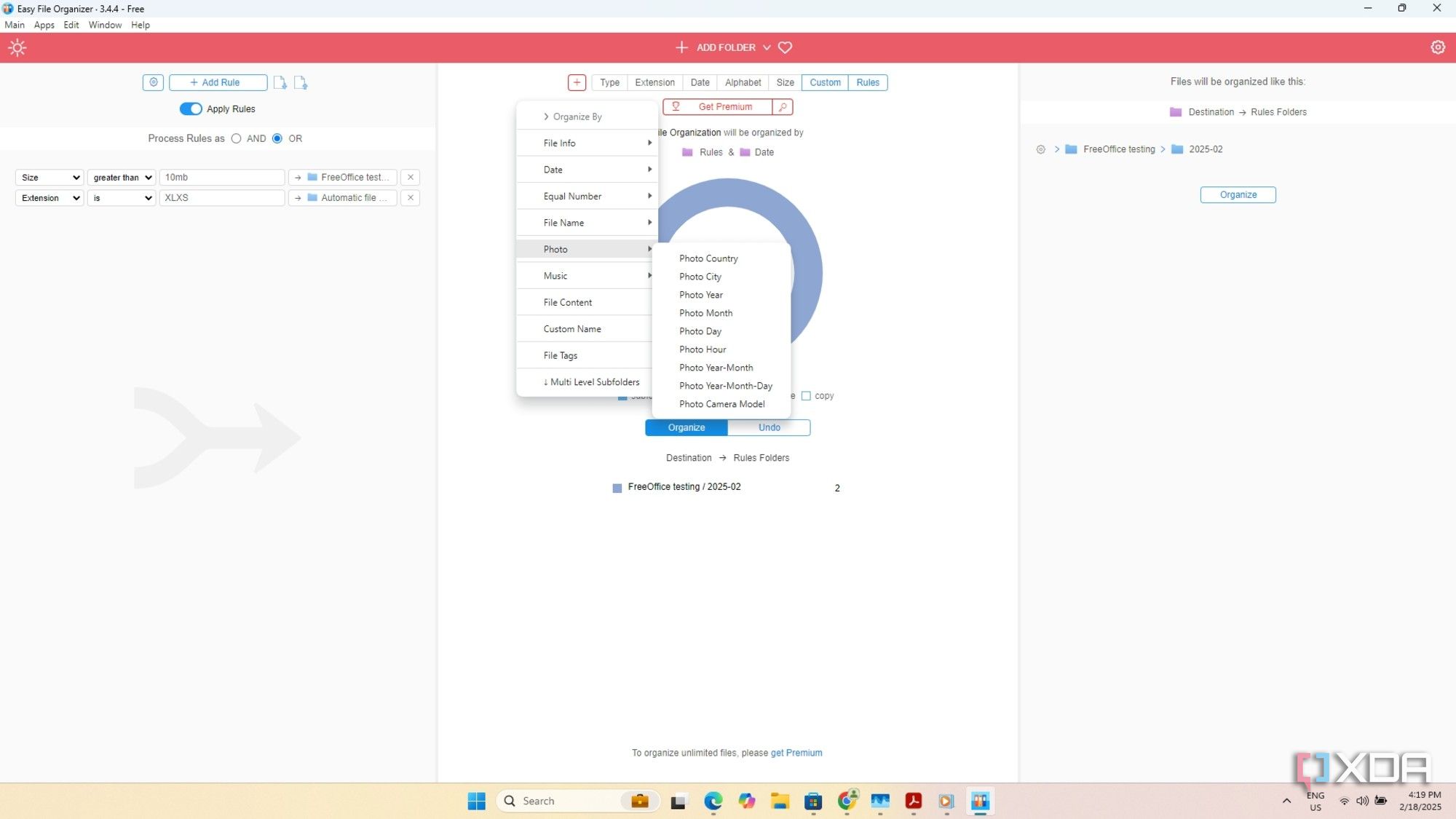Click search icon next to Get Premium

click(x=783, y=107)
